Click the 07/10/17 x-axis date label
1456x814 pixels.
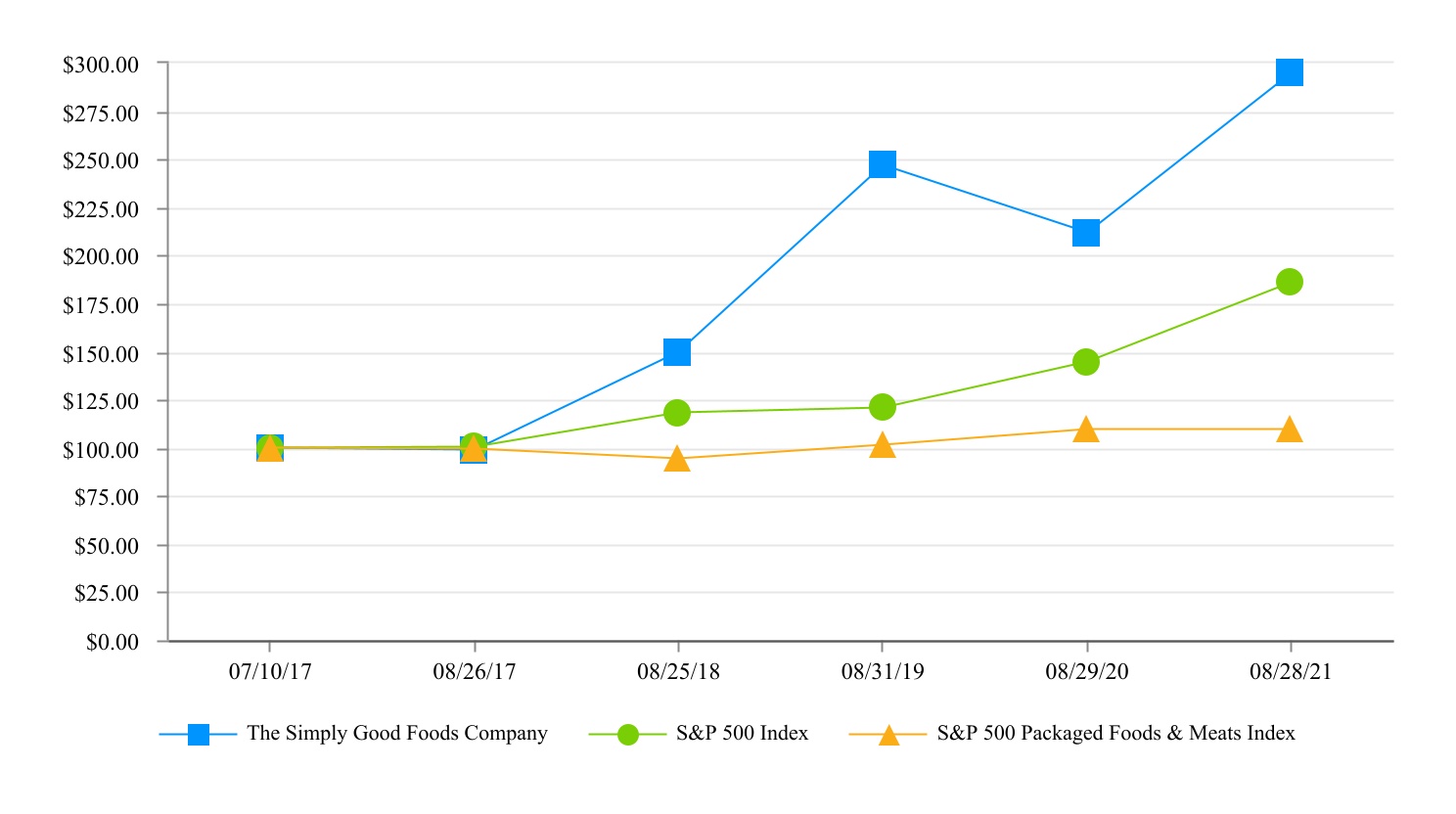point(270,672)
